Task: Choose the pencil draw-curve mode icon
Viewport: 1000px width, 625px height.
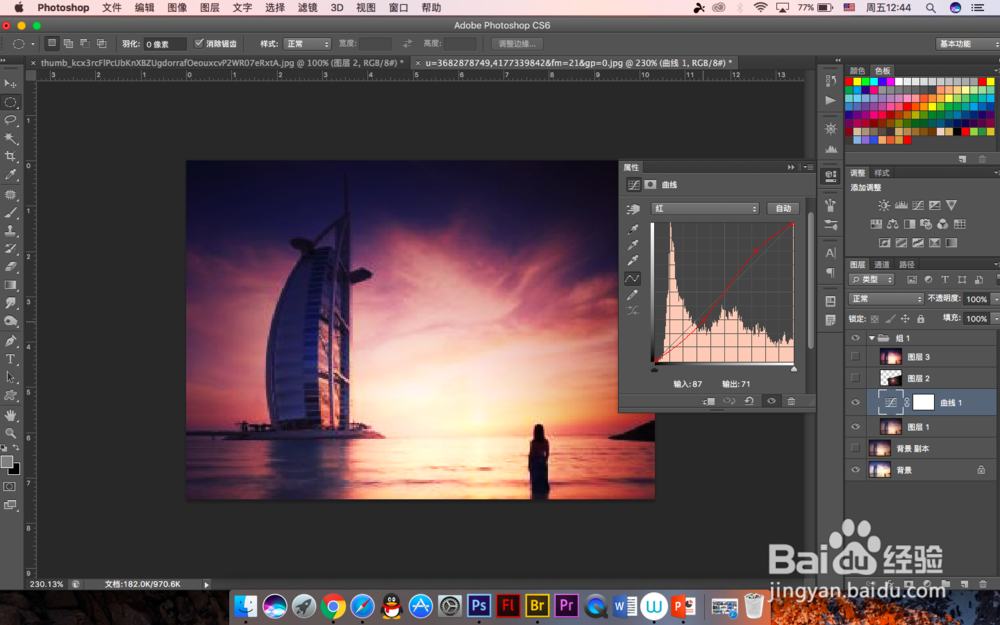Action: pyautogui.click(x=633, y=295)
